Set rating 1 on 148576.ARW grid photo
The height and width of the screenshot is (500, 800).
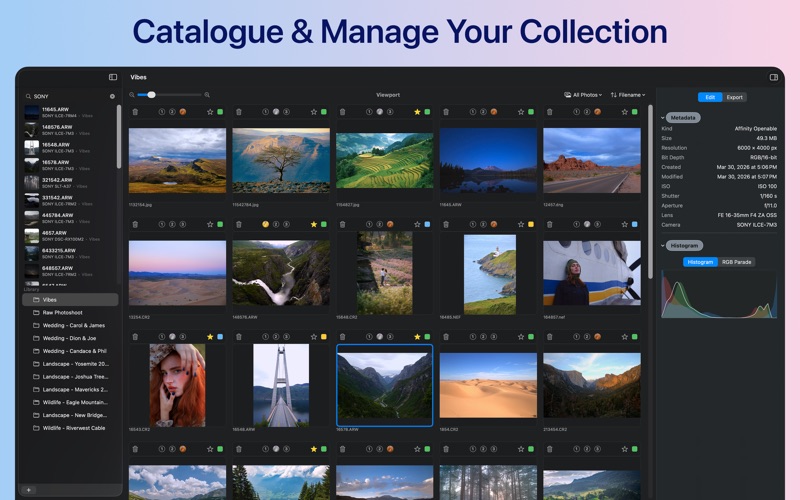pyautogui.click(x=265, y=224)
